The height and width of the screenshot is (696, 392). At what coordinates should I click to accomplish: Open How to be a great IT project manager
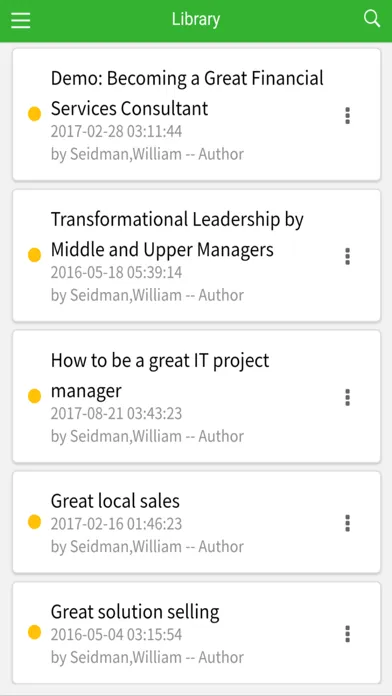click(160, 376)
